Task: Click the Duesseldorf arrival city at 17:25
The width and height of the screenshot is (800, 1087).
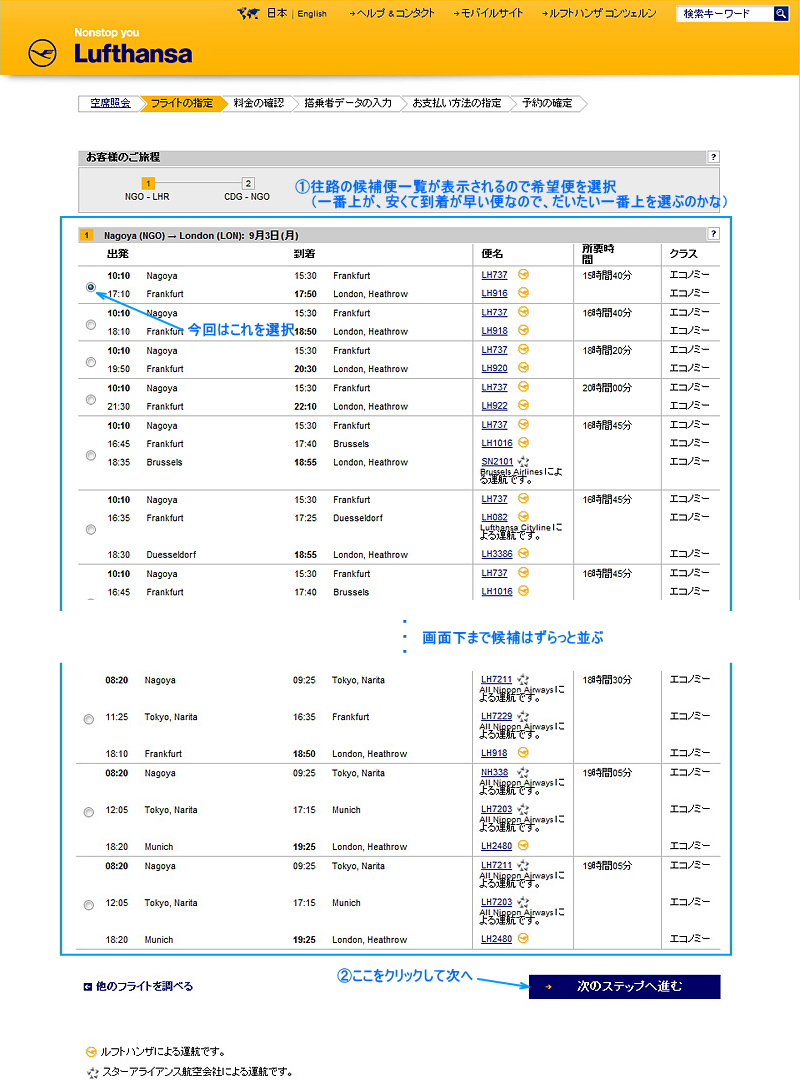Action: coord(358,518)
